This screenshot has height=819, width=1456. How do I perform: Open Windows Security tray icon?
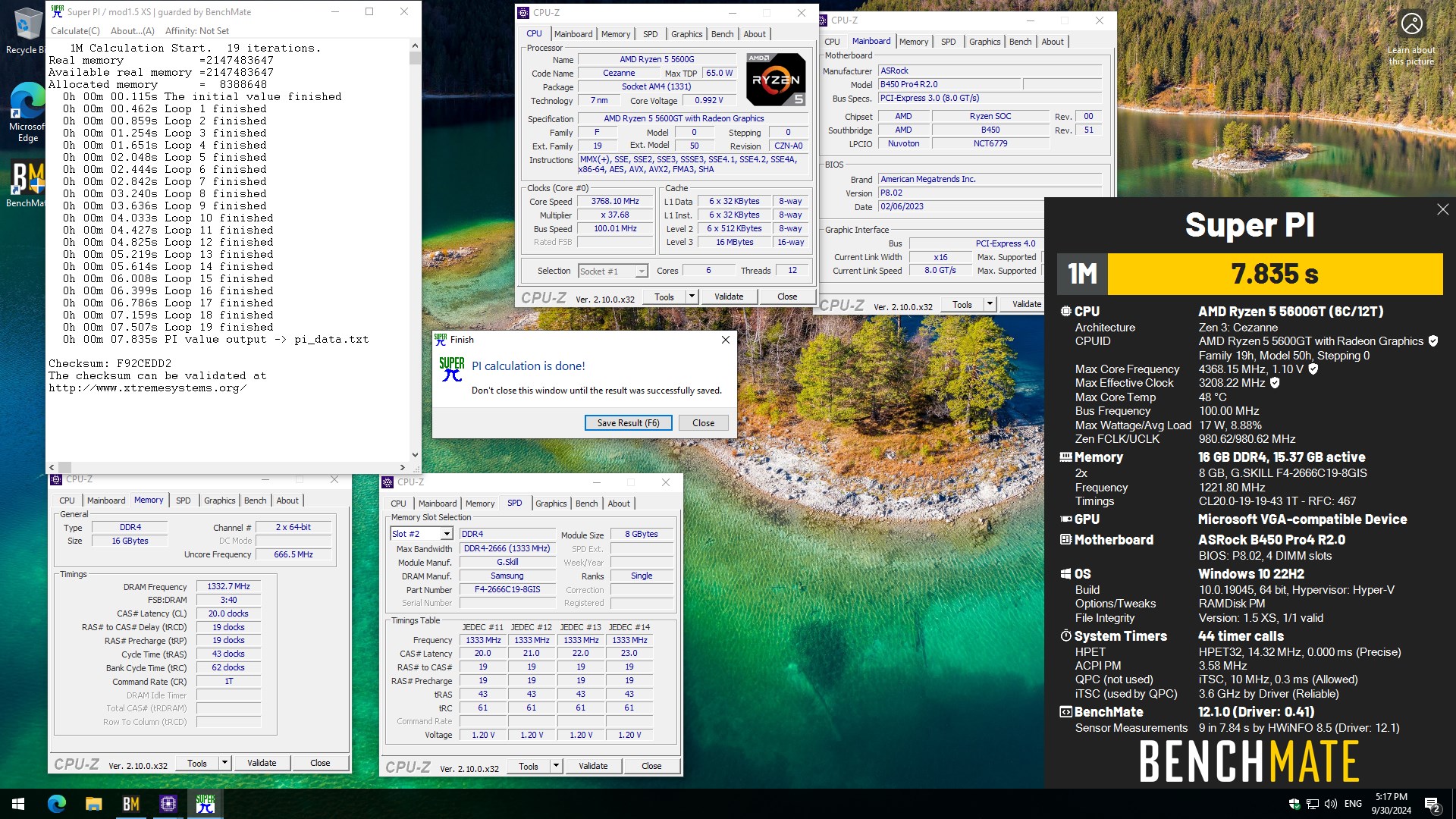[1294, 804]
